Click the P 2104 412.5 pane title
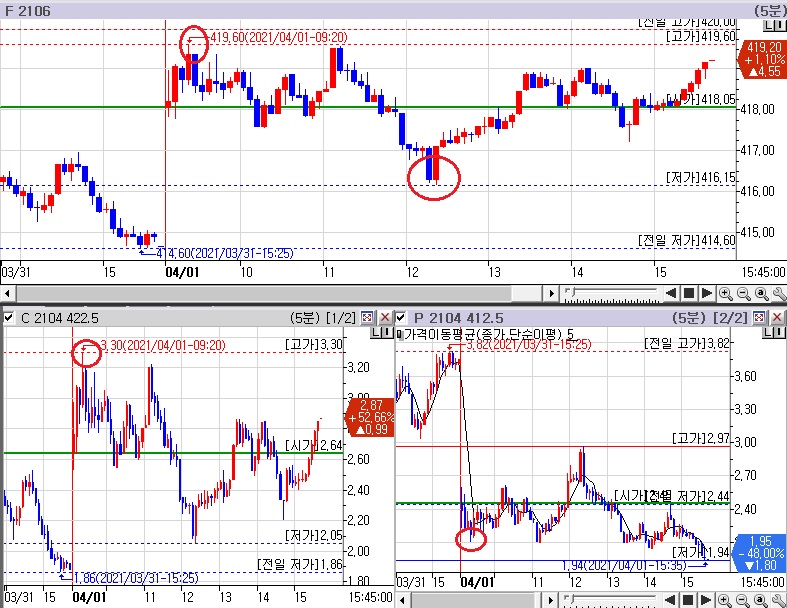Viewport: 787px width, 608px height. (x=459, y=318)
